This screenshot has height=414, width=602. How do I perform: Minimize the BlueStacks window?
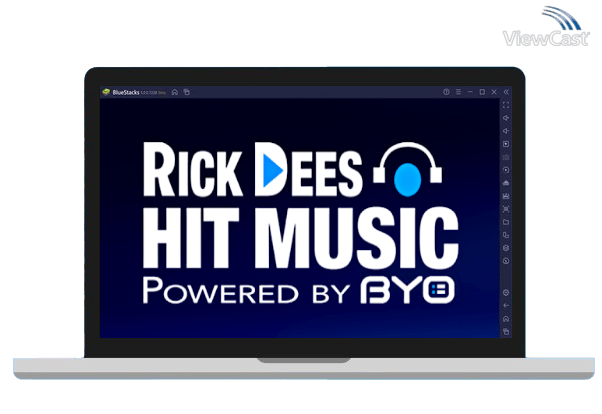[470, 92]
